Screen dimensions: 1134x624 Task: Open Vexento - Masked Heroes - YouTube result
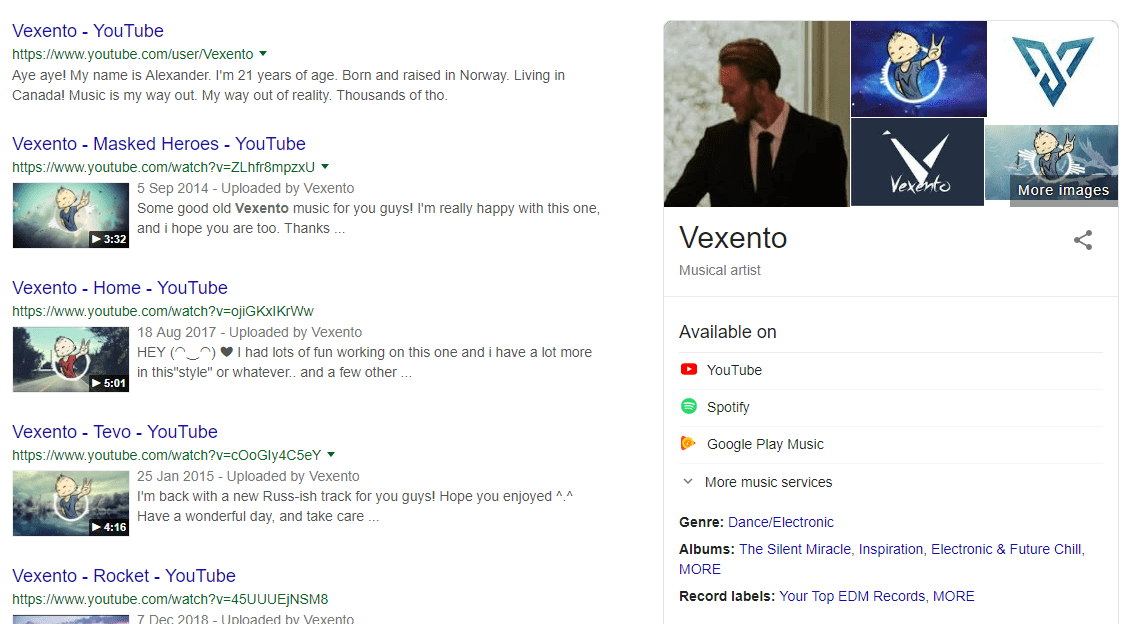[159, 144]
